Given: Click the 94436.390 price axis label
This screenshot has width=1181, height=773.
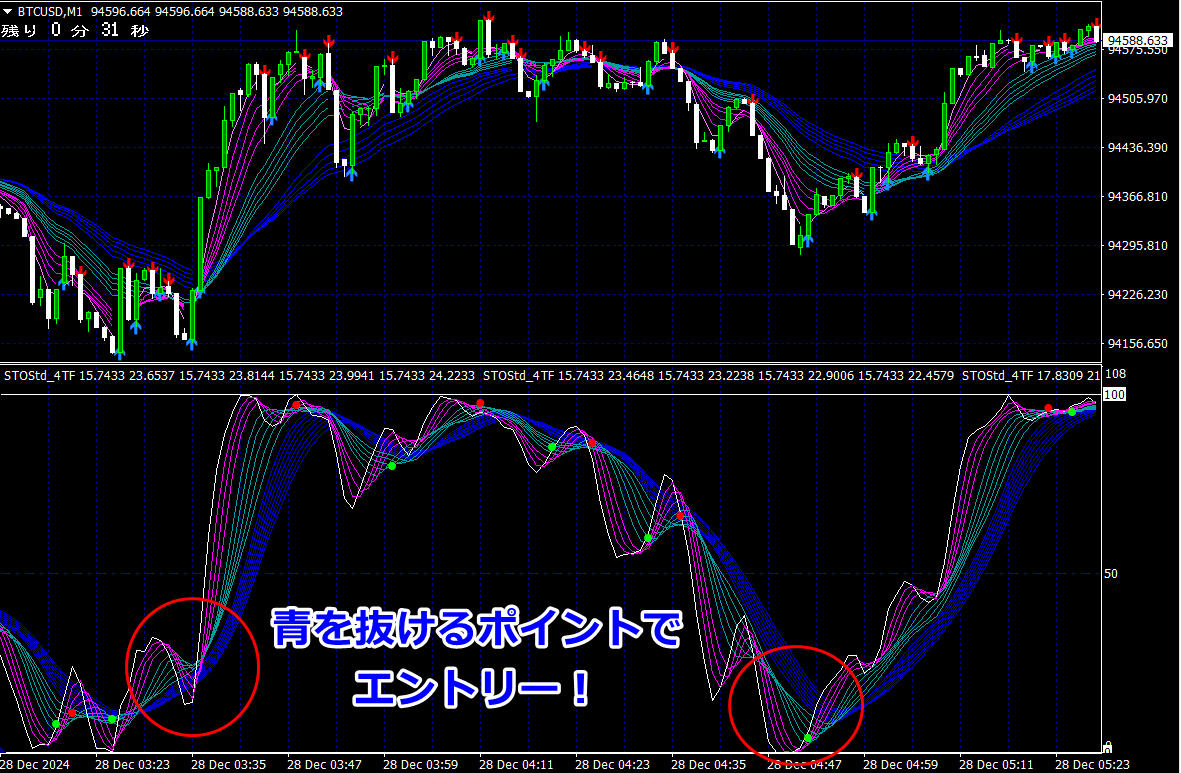Looking at the screenshot, I should 1137,148.
